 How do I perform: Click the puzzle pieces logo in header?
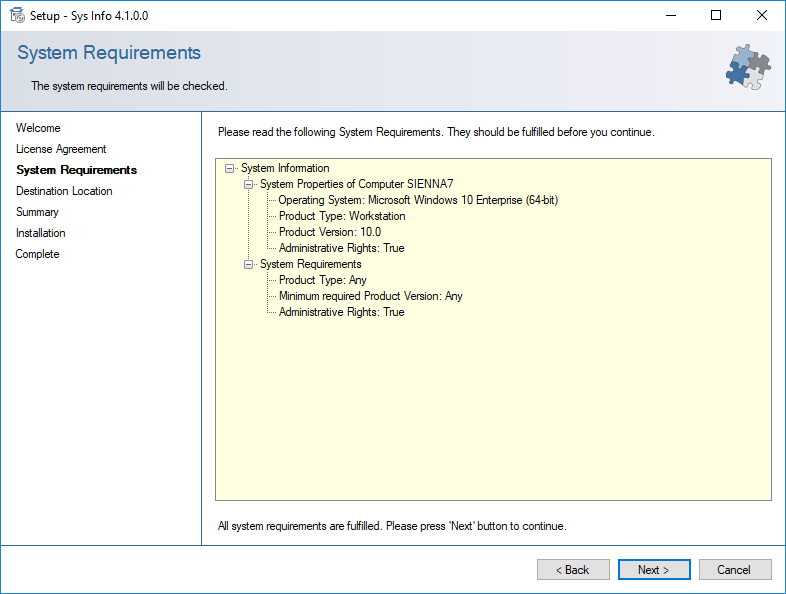tap(748, 67)
